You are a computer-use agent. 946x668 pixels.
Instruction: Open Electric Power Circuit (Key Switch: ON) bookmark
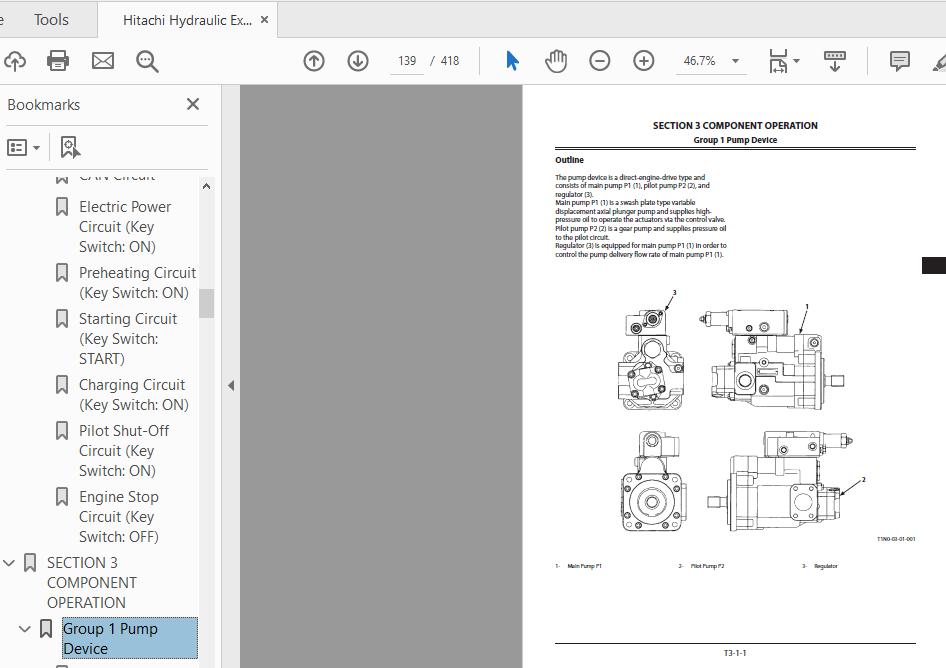click(x=125, y=227)
